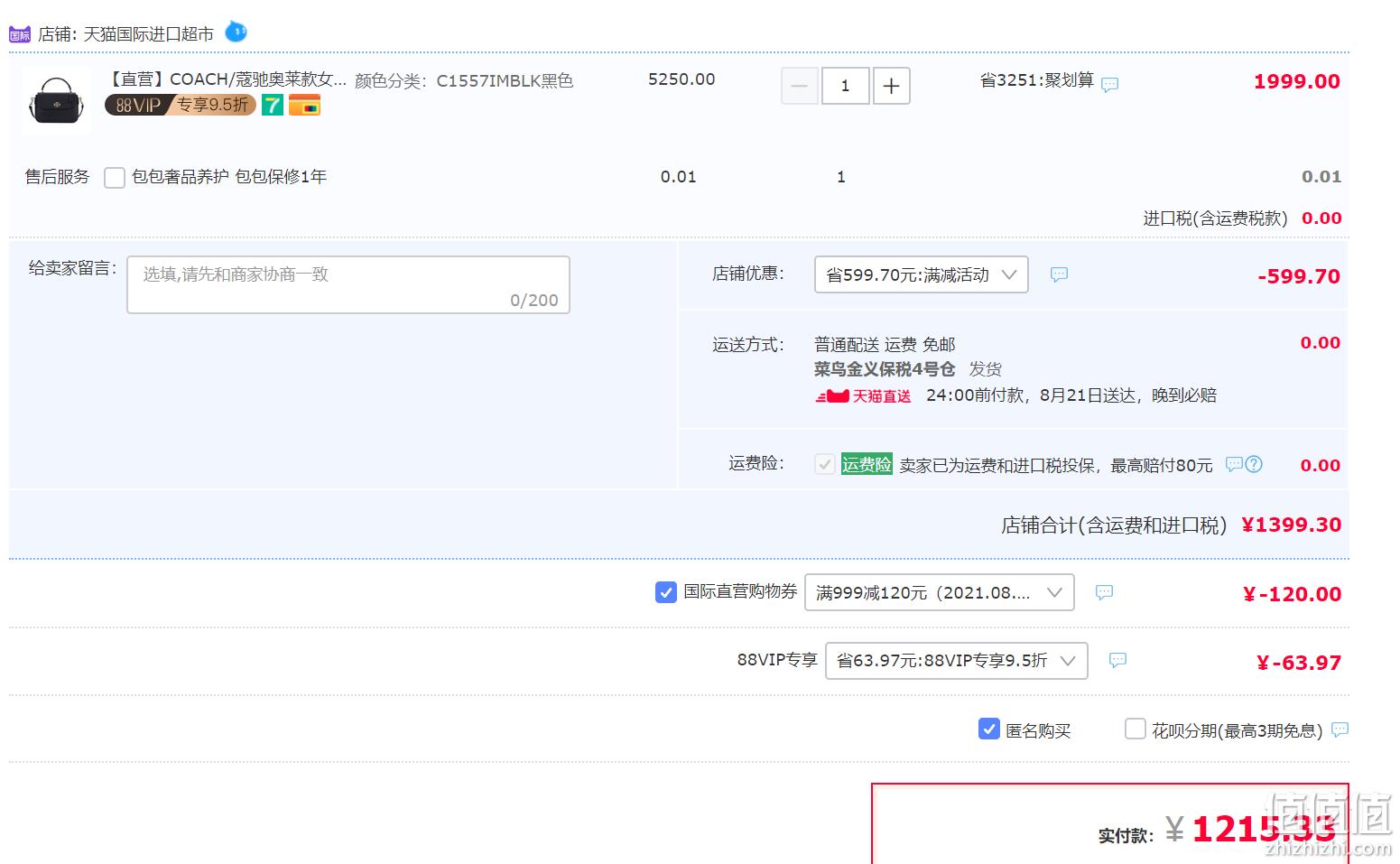
Task: Click the 进口税(含运费税款) label
Action: tap(1216, 218)
